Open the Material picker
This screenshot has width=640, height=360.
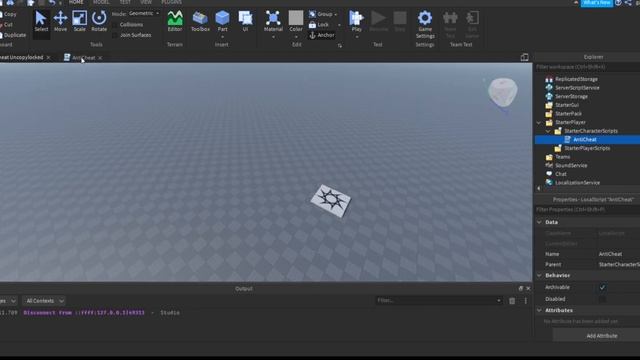273,21
